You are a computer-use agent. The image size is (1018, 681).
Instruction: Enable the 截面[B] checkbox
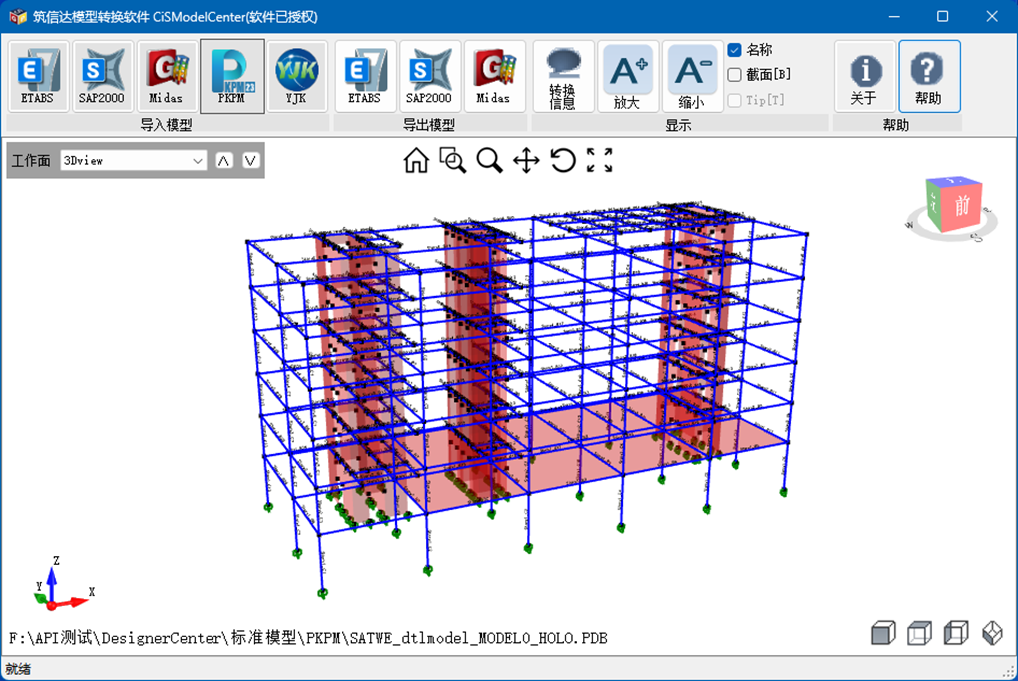[x=735, y=74]
